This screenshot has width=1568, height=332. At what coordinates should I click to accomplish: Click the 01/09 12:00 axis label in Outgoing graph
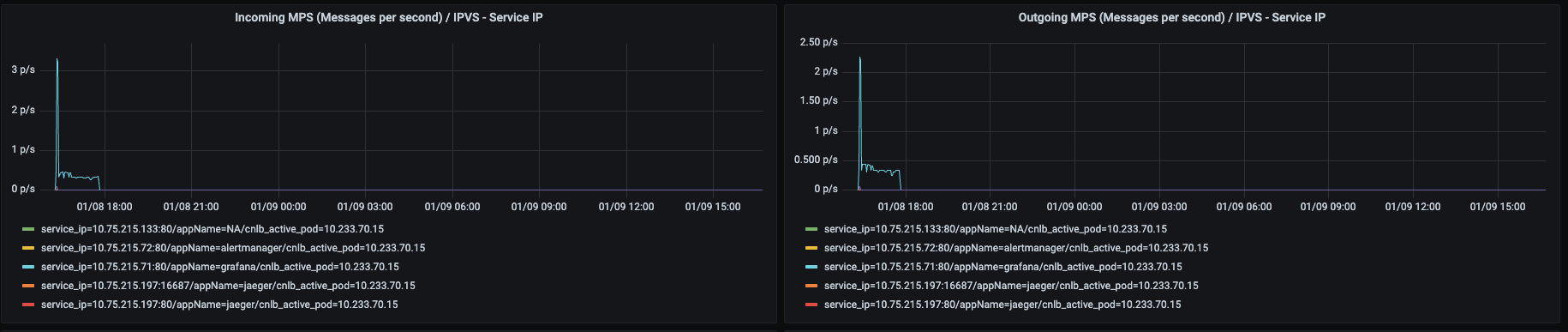[1413, 207]
